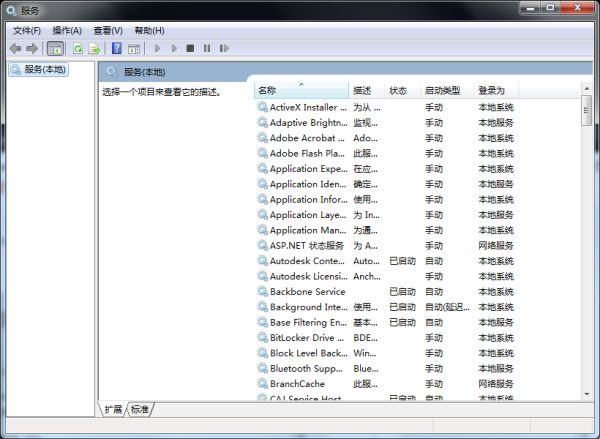
Task: Select the Base Filtering Engine service
Action: coord(308,322)
